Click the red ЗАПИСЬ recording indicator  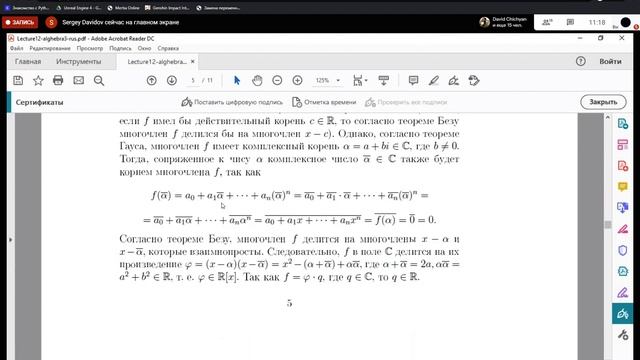point(20,22)
